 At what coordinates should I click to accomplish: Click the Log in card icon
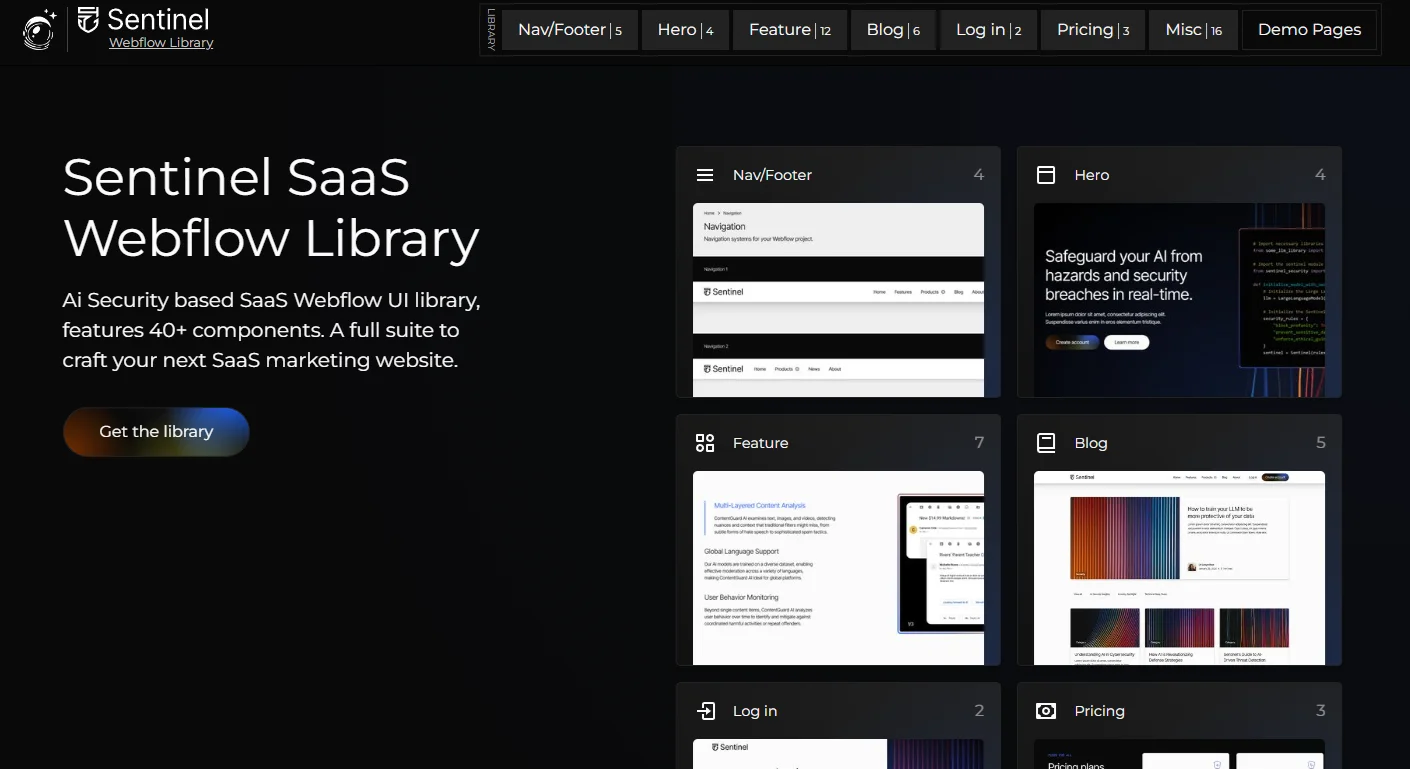point(706,711)
